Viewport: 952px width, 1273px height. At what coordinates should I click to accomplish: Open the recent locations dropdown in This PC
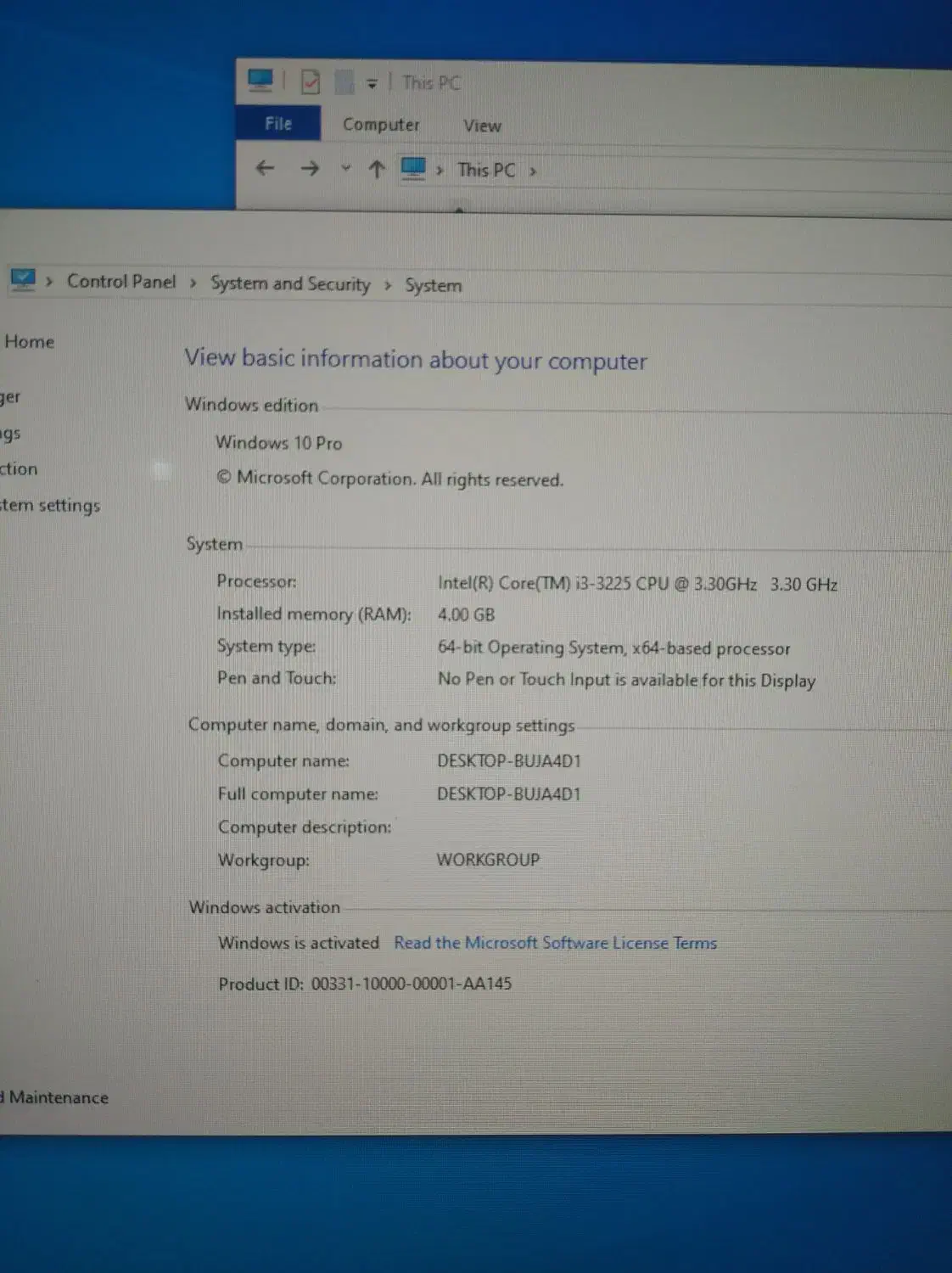(x=345, y=168)
